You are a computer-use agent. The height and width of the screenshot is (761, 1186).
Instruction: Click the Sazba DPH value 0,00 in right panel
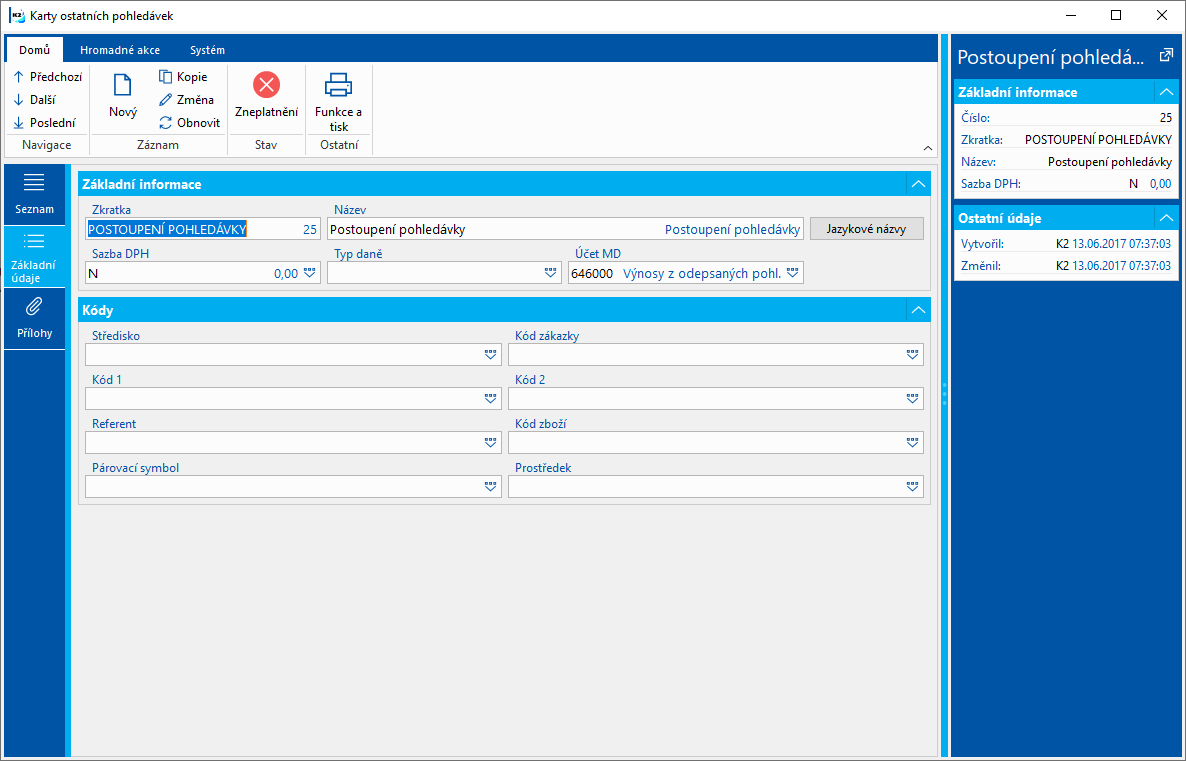(x=1160, y=183)
